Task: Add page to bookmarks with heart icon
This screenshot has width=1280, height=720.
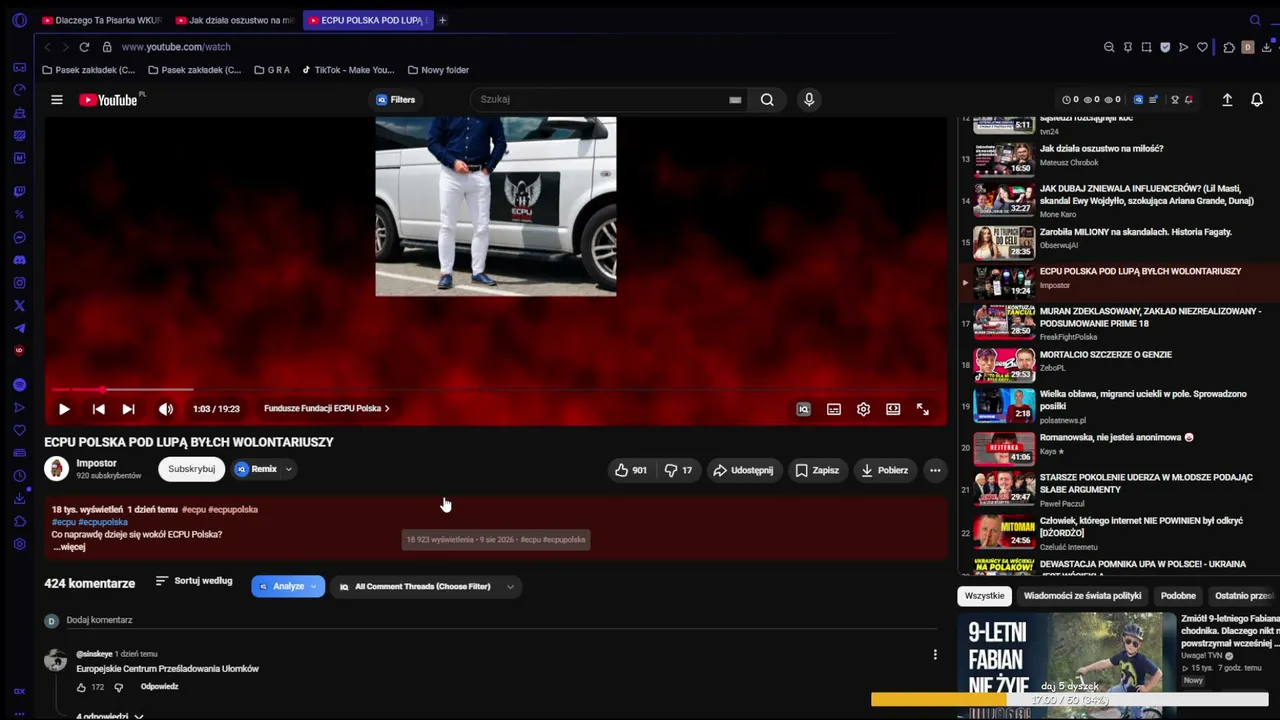Action: click(1202, 47)
